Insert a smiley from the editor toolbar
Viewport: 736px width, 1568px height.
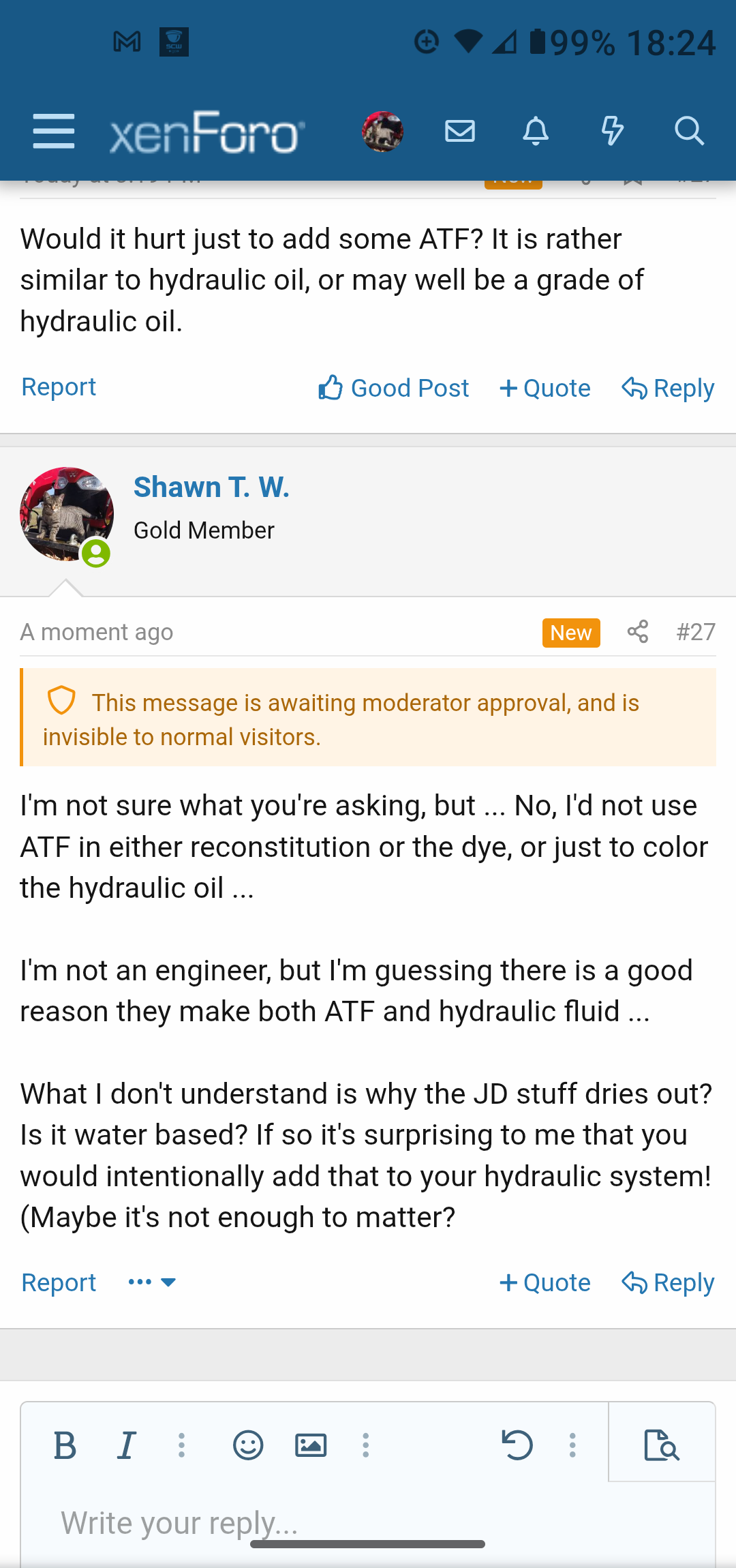(x=248, y=1445)
